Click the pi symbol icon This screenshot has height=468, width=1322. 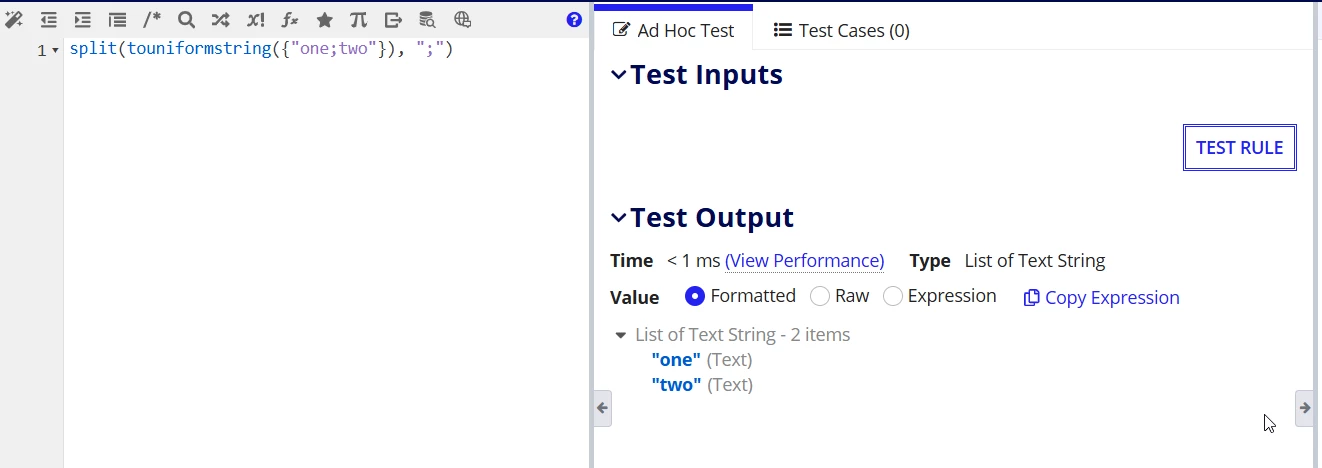click(x=358, y=19)
